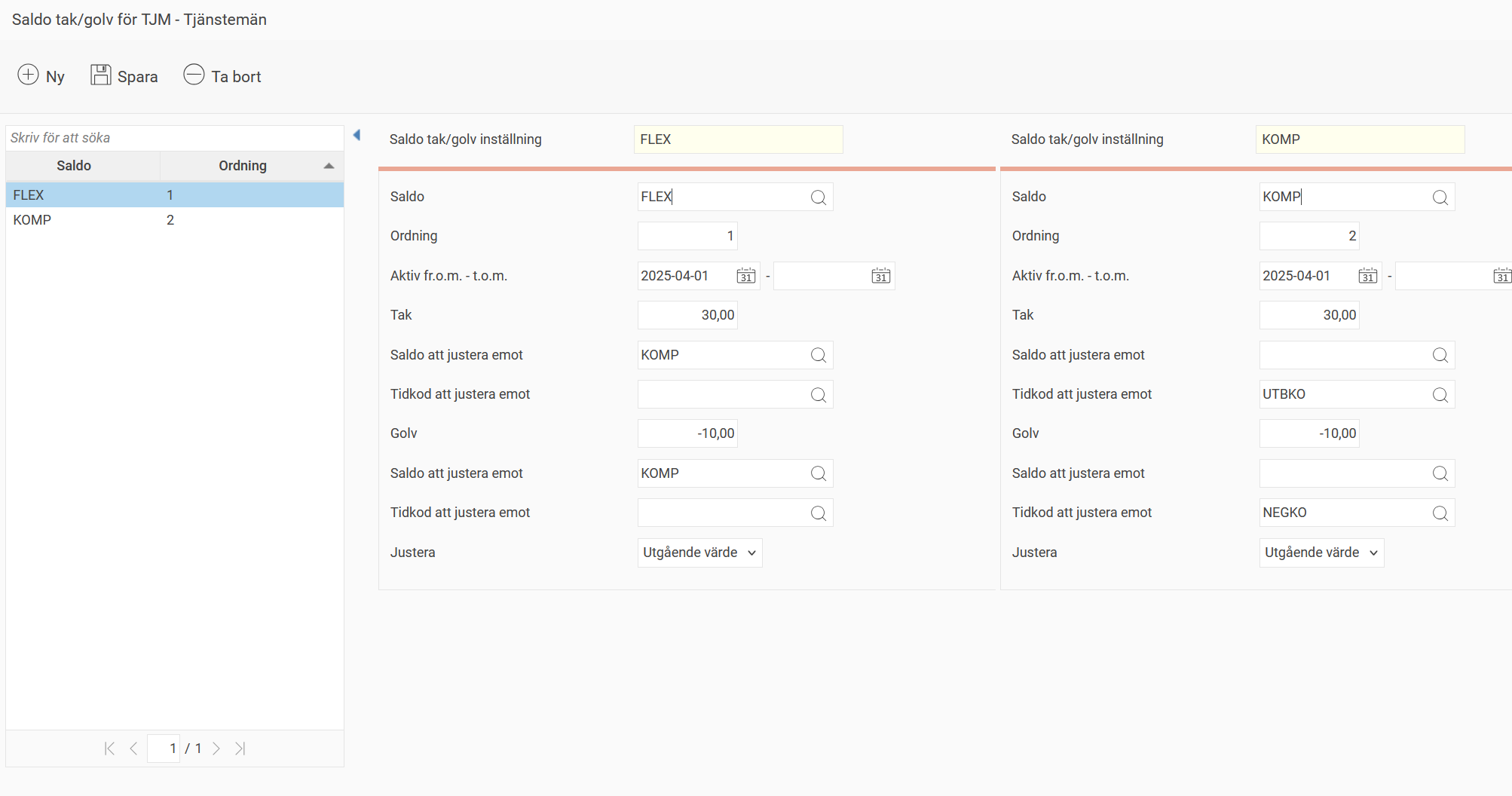Go to the next page in the pager
Image resolution: width=1512 pixels, height=796 pixels.
click(x=216, y=749)
